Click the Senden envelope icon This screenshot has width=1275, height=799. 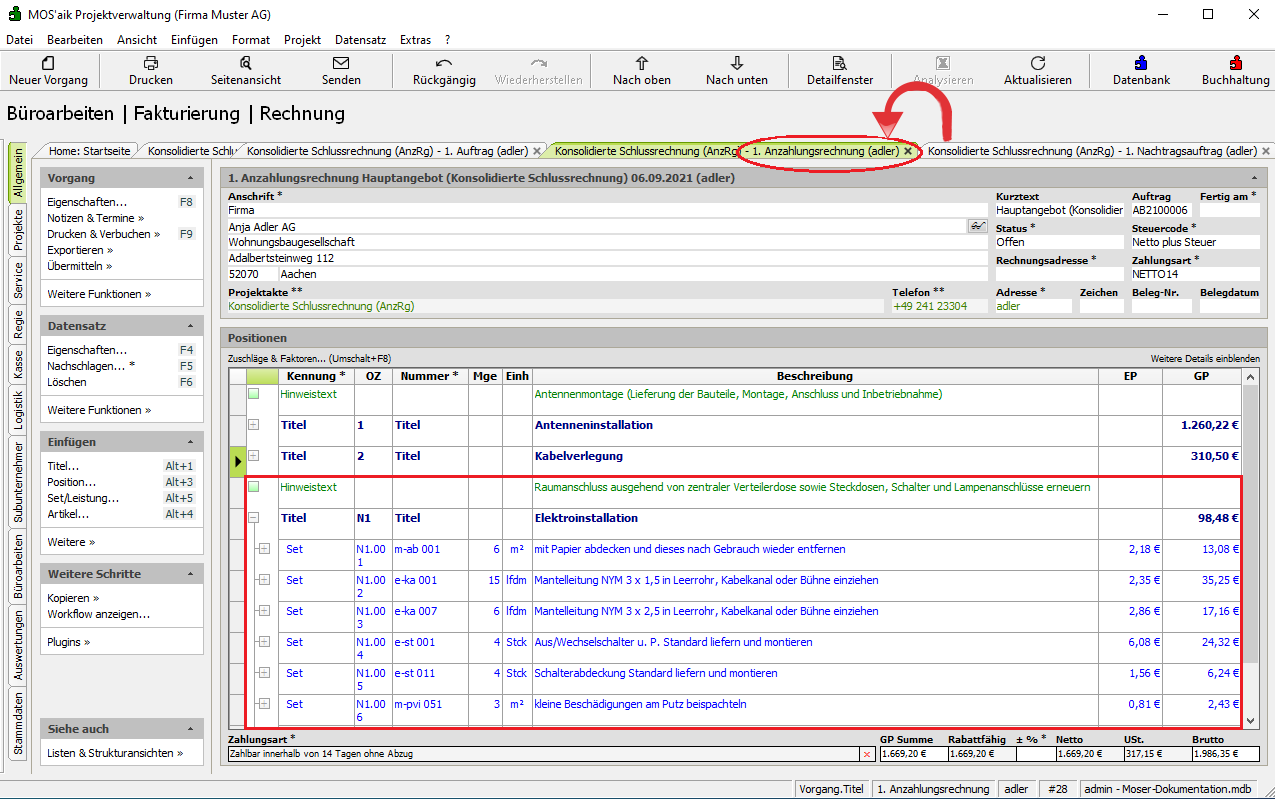(x=341, y=63)
